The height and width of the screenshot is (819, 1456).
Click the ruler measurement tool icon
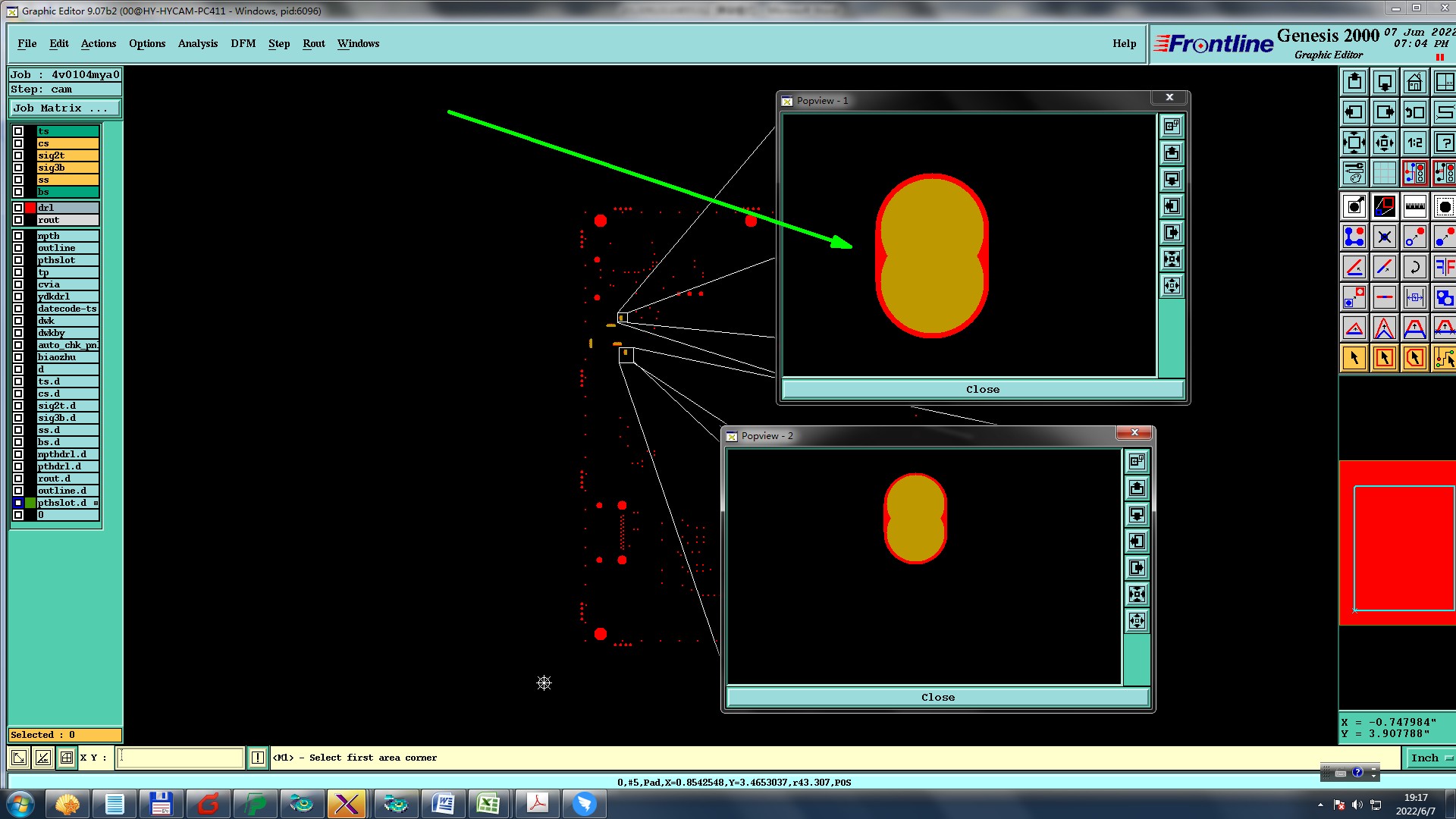click(1414, 206)
